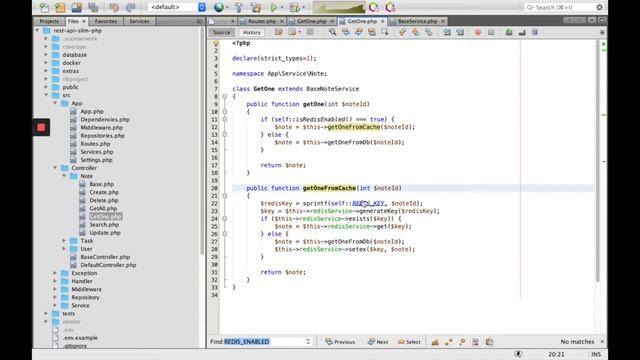
Task: Toggle Match Case in Find bar
Action: coord(436,342)
